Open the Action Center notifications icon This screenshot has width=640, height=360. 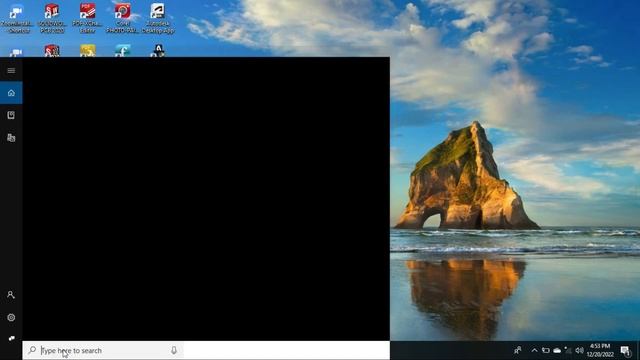coord(625,350)
